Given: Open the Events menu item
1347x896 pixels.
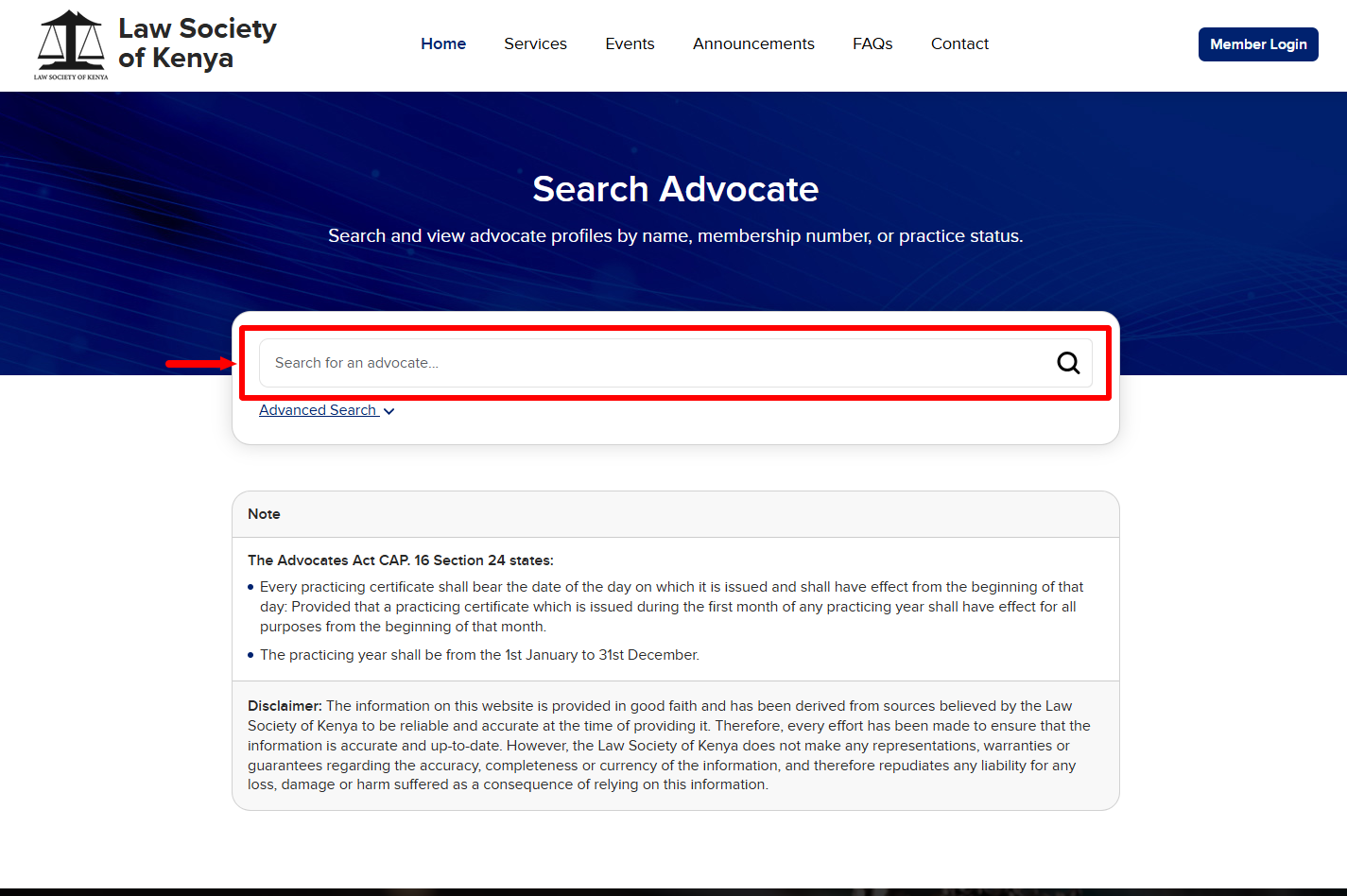Looking at the screenshot, I should 630,43.
